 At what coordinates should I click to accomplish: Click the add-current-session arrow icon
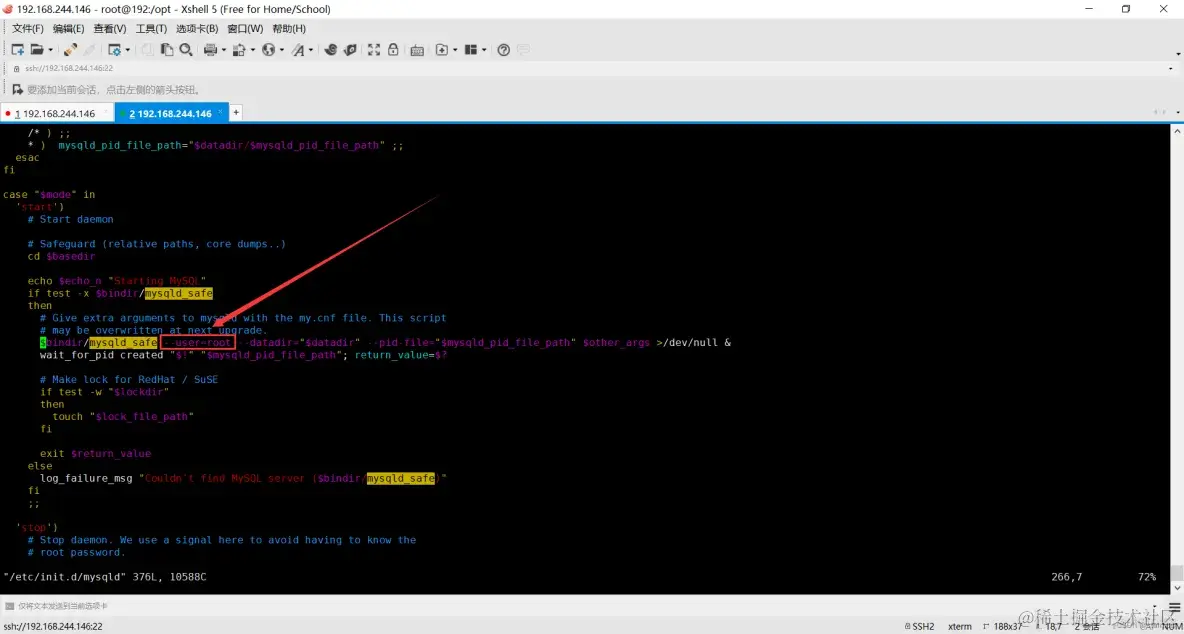pos(17,89)
